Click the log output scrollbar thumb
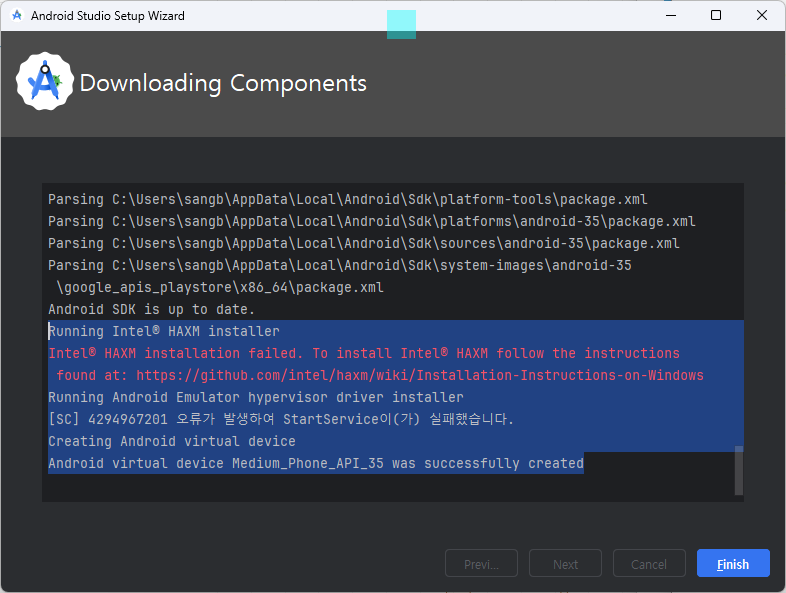786x593 pixels. (738, 470)
